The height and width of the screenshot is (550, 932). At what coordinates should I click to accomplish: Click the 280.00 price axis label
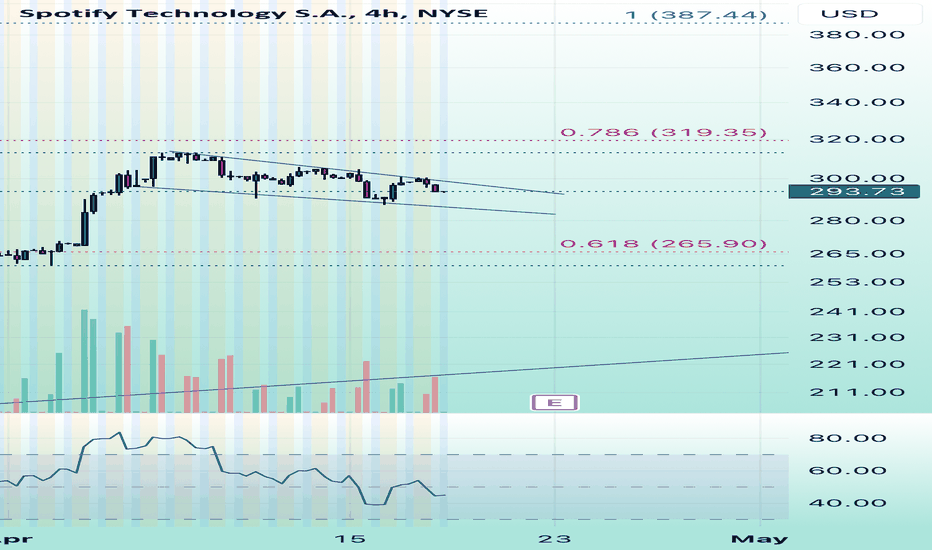coord(857,221)
